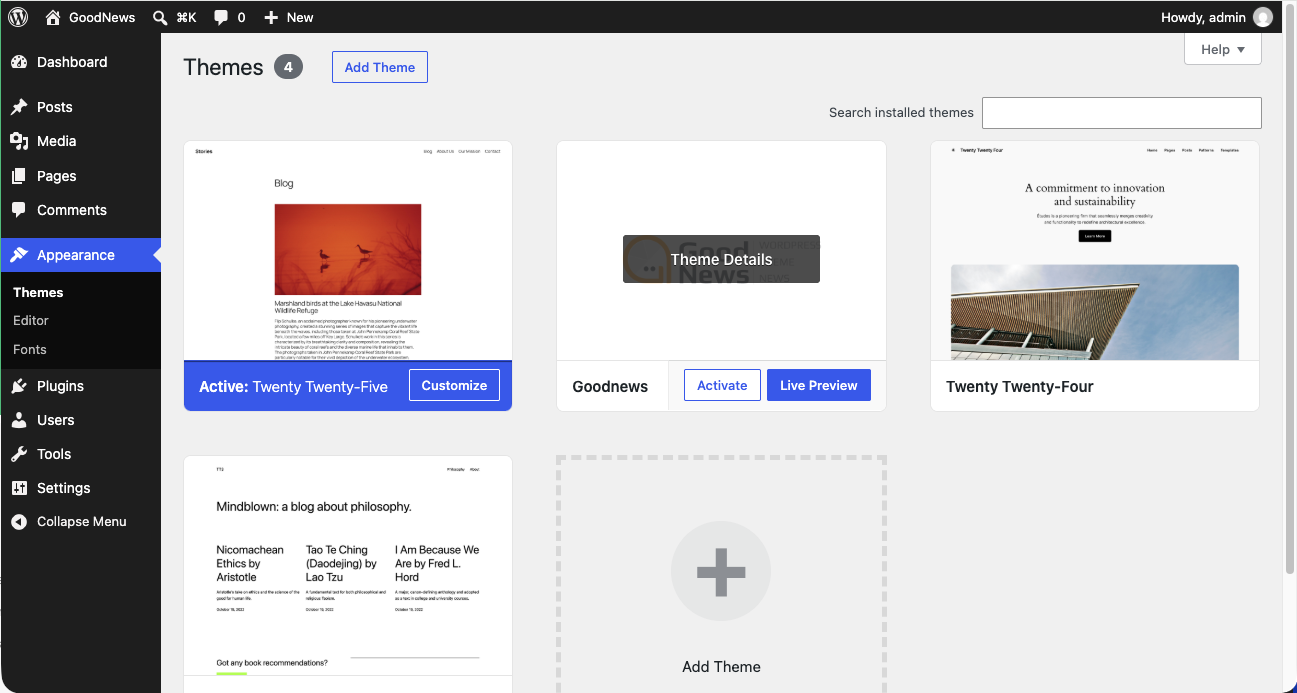Click the Collapse Menu arrow icon
This screenshot has width=1297, height=693.
[19, 522]
